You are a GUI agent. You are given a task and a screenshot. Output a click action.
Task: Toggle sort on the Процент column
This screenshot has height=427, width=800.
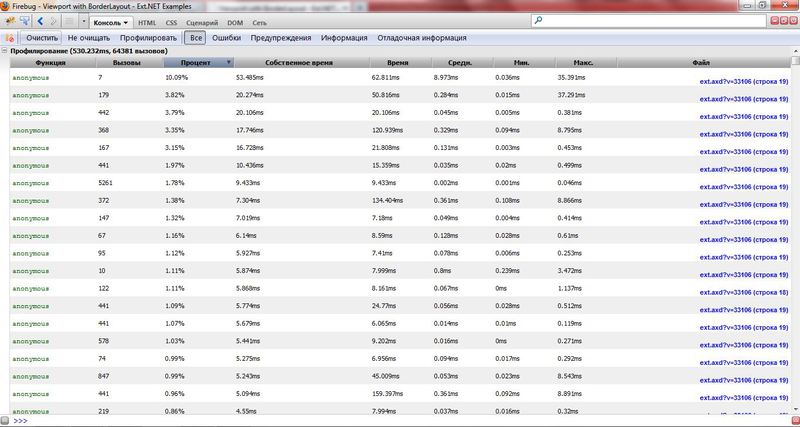point(198,63)
